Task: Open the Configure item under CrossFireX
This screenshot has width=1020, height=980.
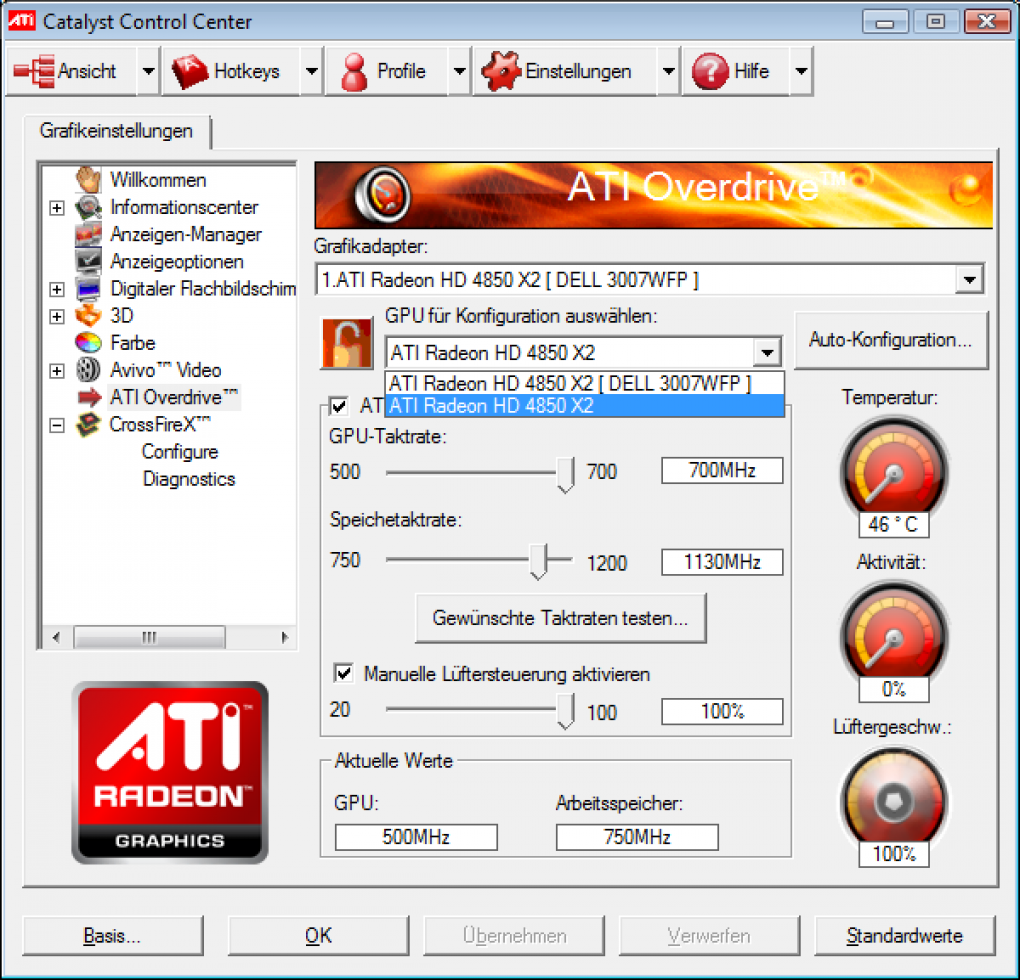Action: pos(180,451)
